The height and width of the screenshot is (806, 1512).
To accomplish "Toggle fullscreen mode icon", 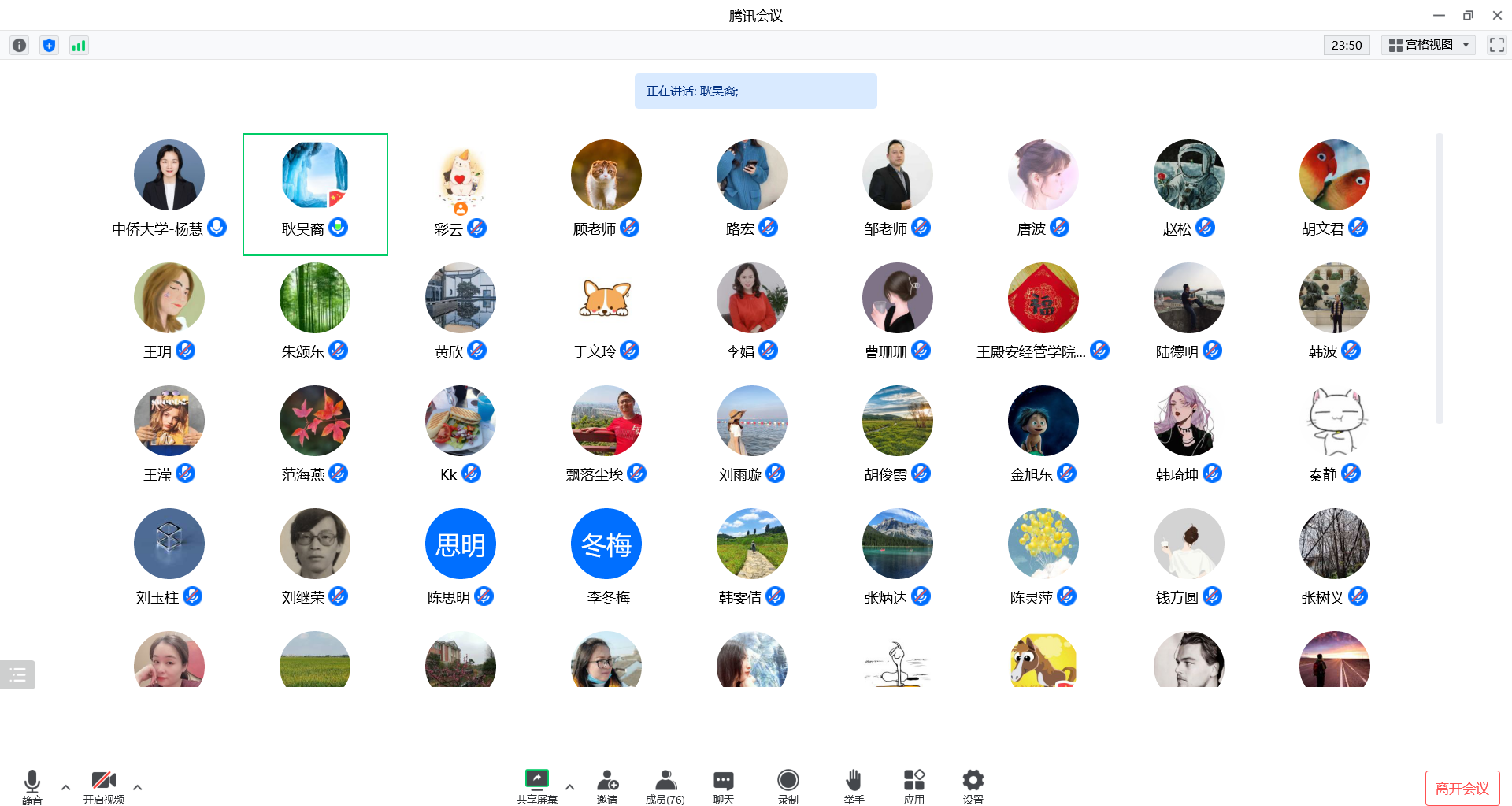I will click(1496, 46).
